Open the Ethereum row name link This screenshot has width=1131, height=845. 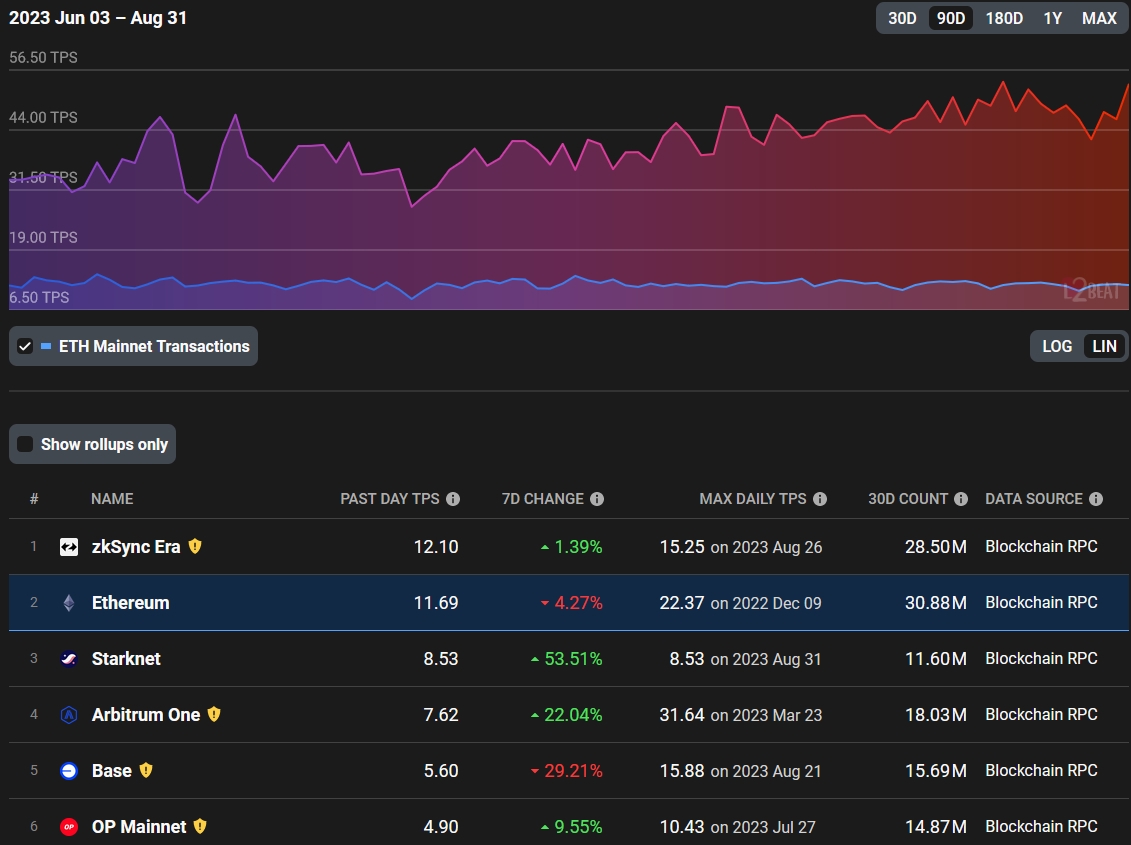(x=131, y=603)
